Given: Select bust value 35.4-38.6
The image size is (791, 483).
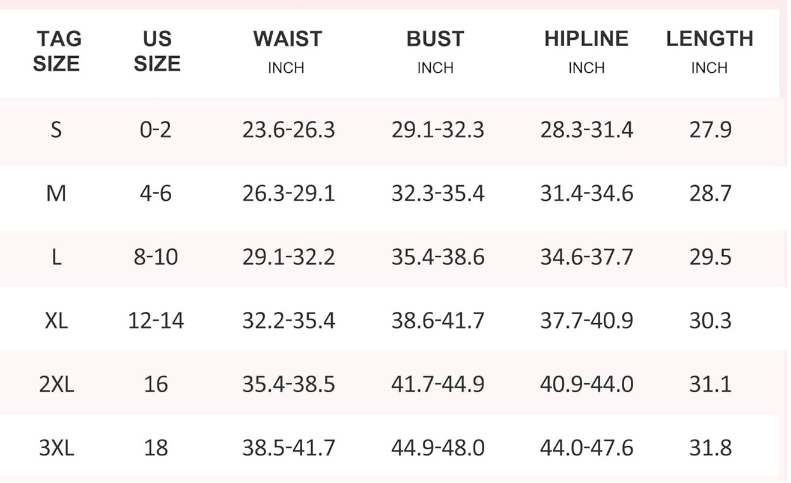Looking at the screenshot, I should (x=437, y=257).
